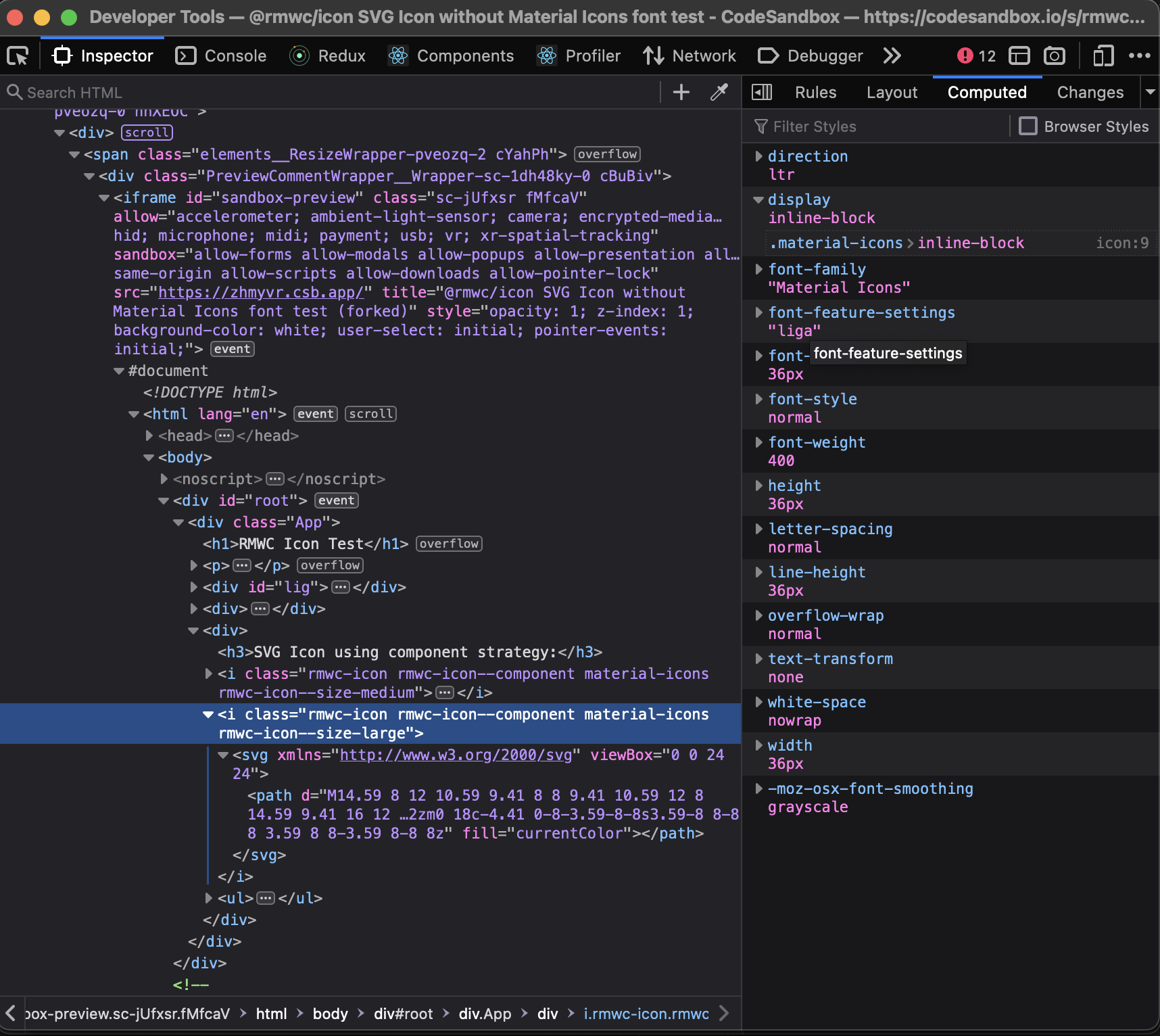
Task: Toggle the three-pane inspector layout icon
Action: (762, 93)
